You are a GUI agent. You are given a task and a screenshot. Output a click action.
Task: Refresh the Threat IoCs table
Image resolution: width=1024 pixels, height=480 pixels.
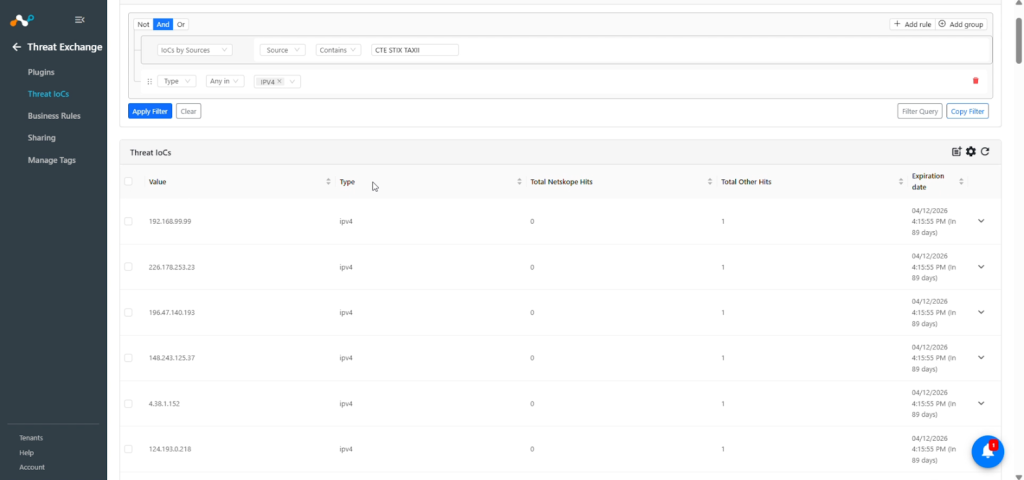click(985, 152)
